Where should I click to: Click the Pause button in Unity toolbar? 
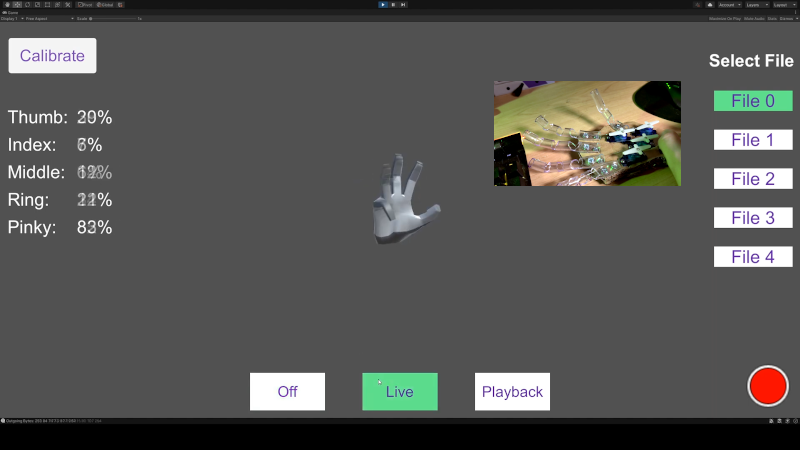point(393,5)
